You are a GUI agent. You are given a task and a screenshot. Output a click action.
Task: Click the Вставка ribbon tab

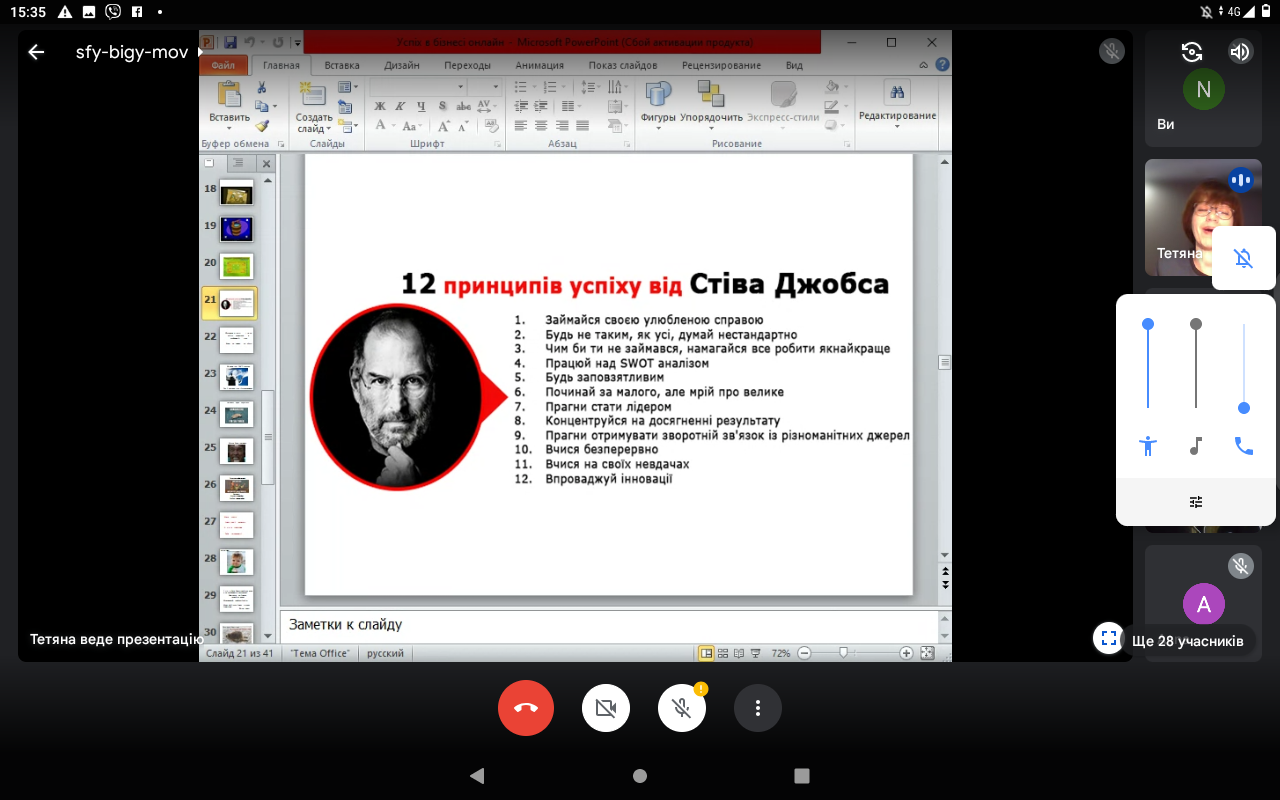342,66
